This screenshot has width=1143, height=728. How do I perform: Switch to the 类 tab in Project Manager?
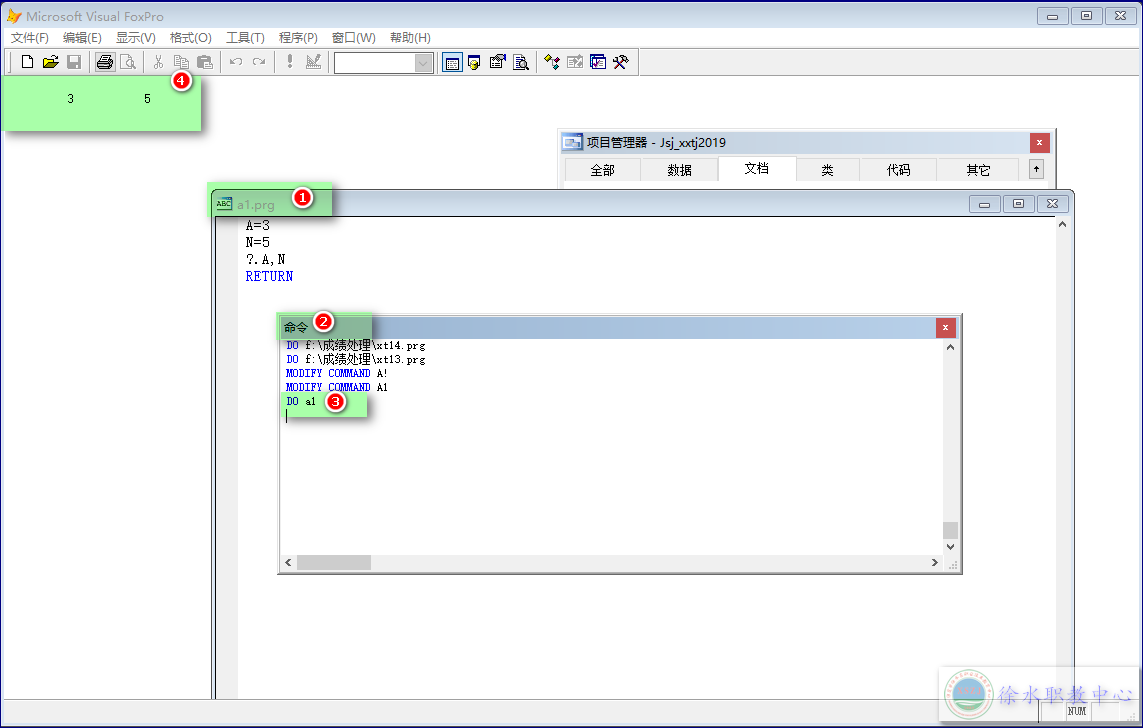coord(827,170)
